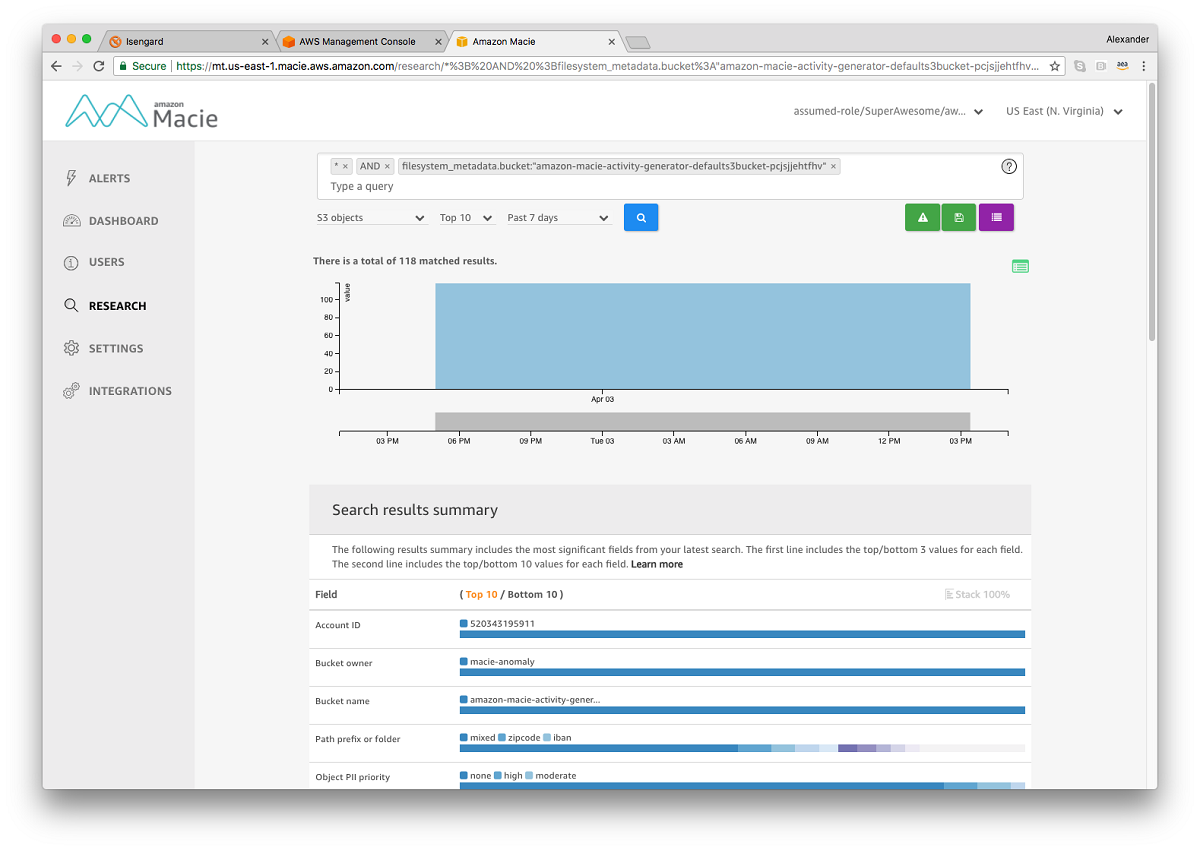Expand the Past 7 days time range dropdown

(558, 217)
